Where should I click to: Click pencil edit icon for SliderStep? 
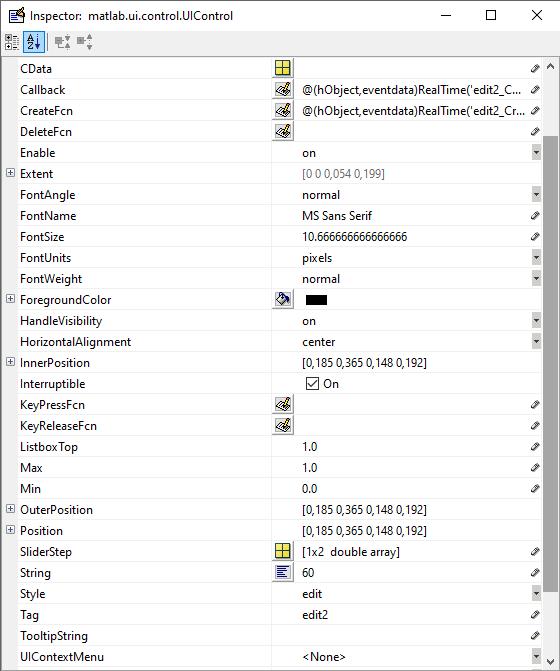(x=535, y=552)
